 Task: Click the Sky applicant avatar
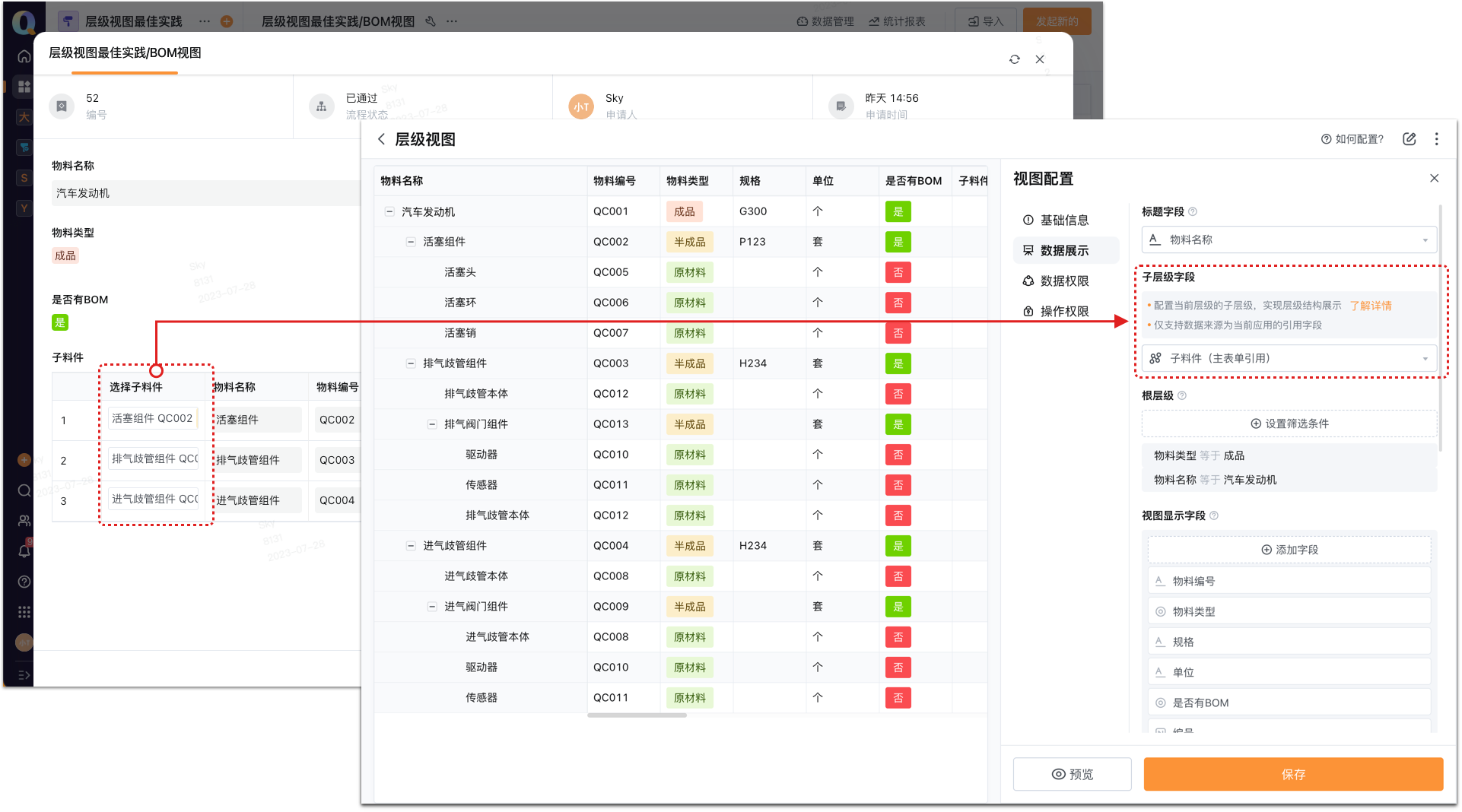(x=581, y=106)
